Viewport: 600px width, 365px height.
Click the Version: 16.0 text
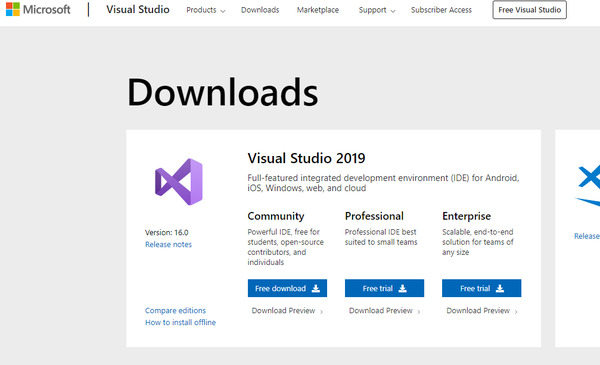167,232
